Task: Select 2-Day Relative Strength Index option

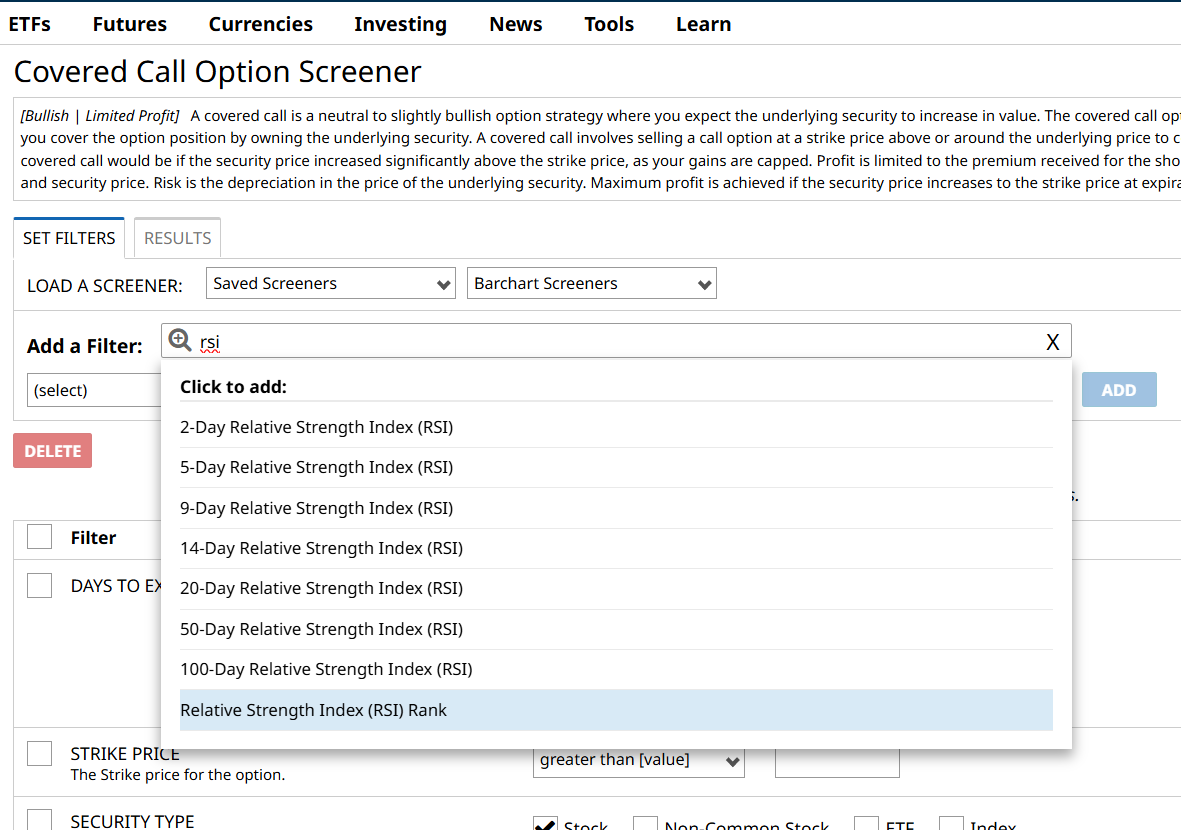Action: point(316,427)
